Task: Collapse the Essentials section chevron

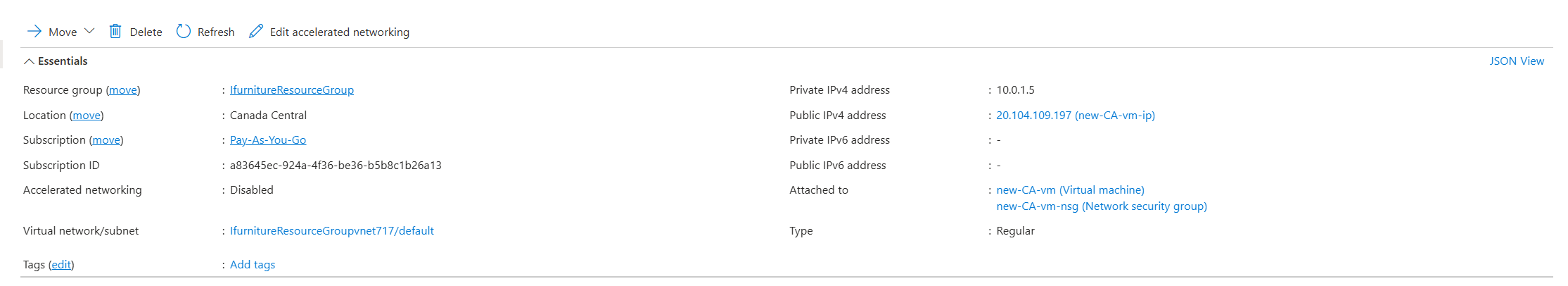Action: click(x=29, y=61)
